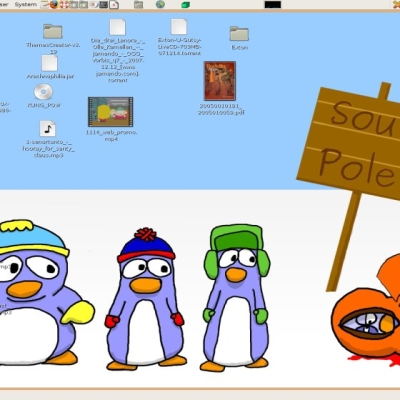Click the 'Arachnophilia.jar' file name text

[x=50, y=76]
